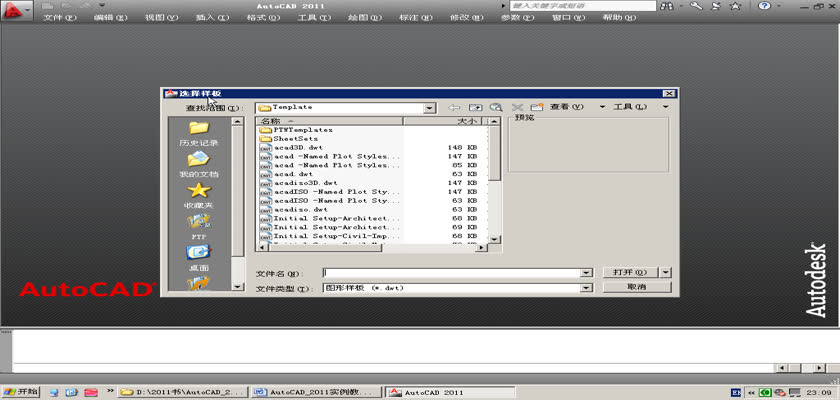Select acad3D.dwt template file
840x400 pixels.
[x=291, y=148]
